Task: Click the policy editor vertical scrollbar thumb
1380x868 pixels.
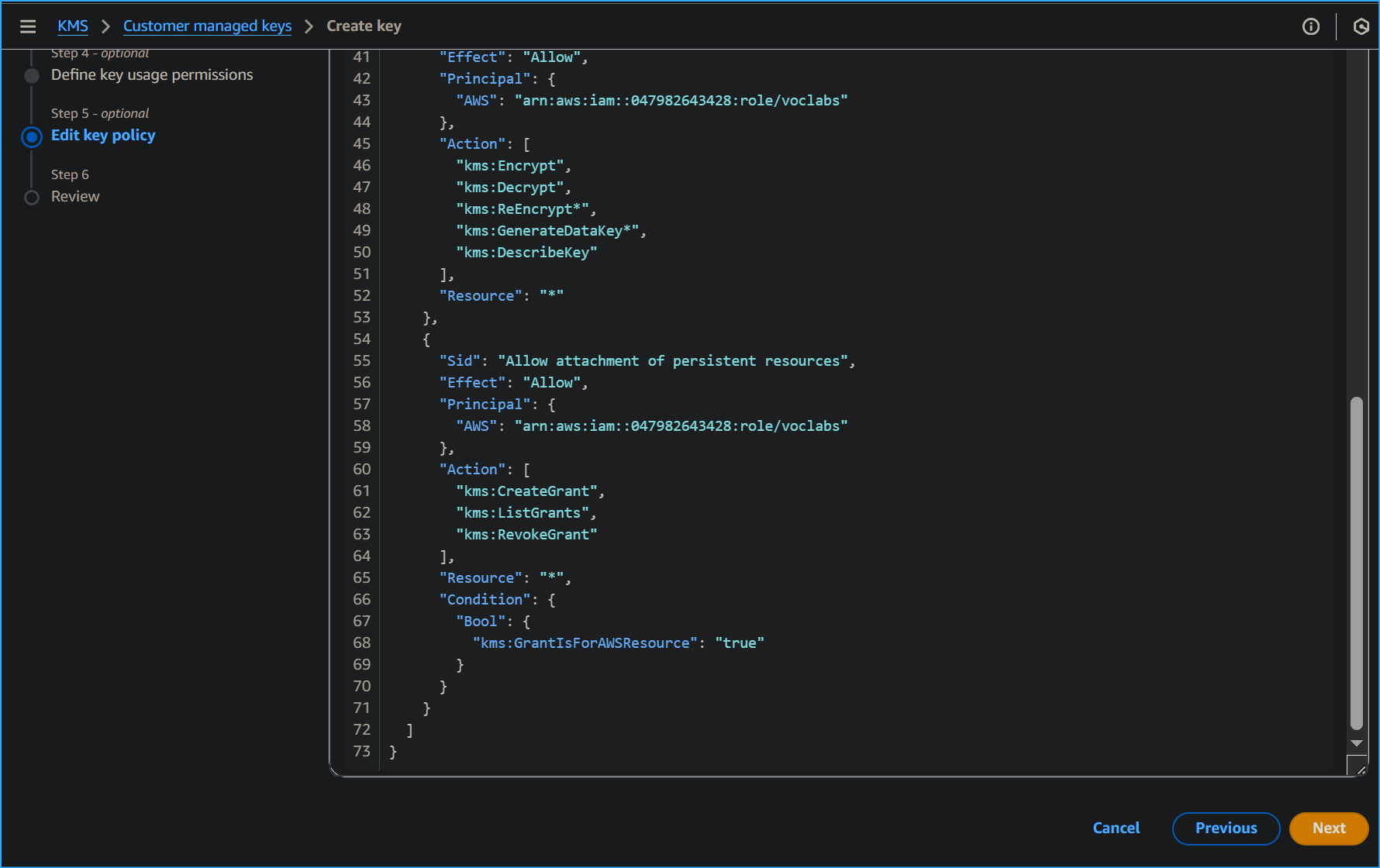Action: (1356, 563)
